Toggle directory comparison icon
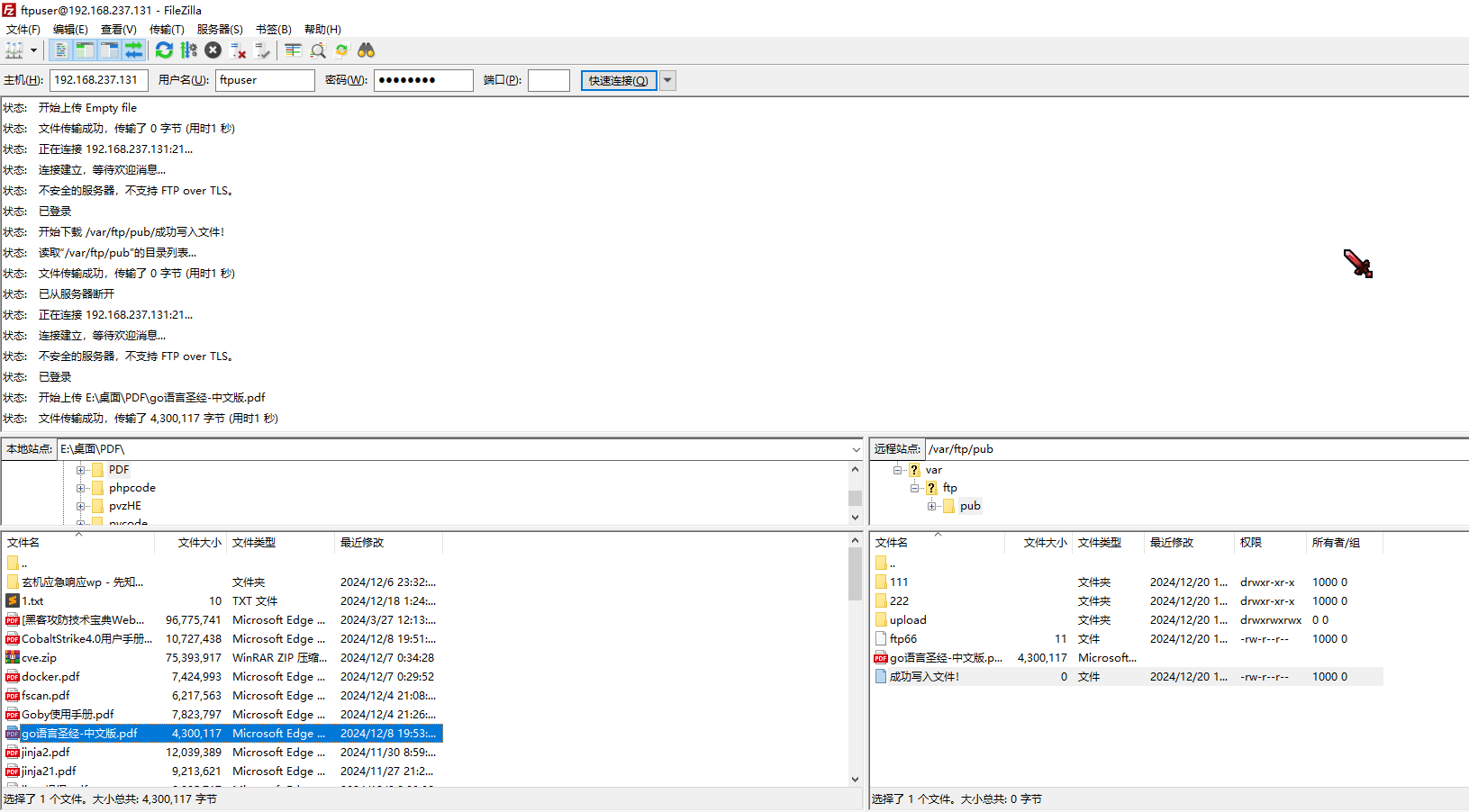This screenshot has width=1469, height=812. [x=318, y=50]
